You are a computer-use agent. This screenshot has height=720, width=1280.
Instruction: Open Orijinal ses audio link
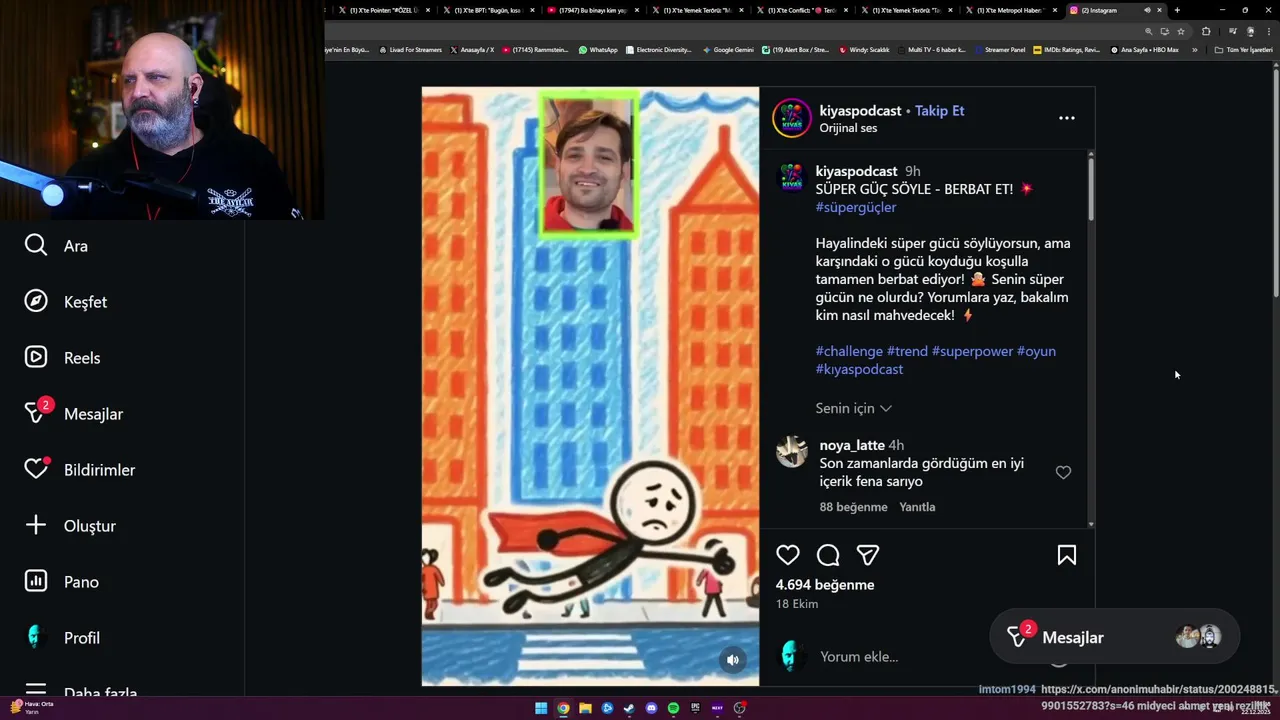click(x=848, y=128)
